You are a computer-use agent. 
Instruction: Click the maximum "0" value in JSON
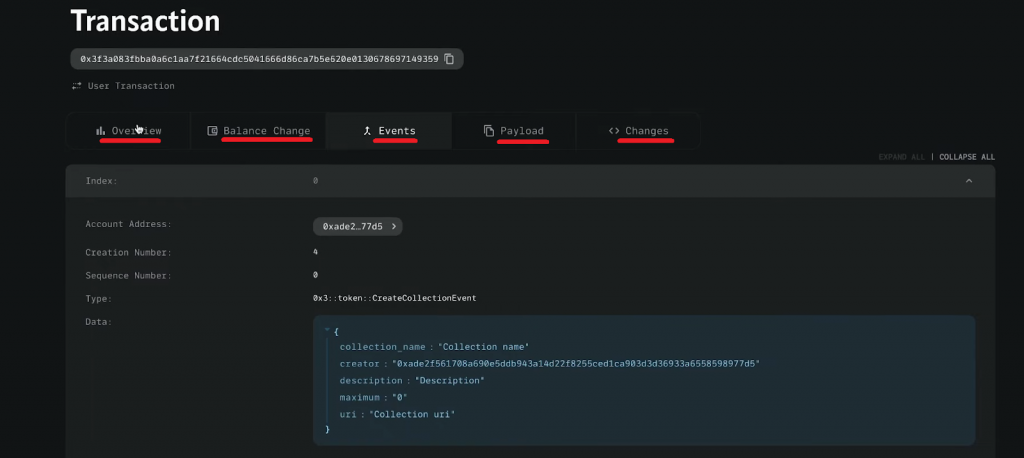[399, 397]
